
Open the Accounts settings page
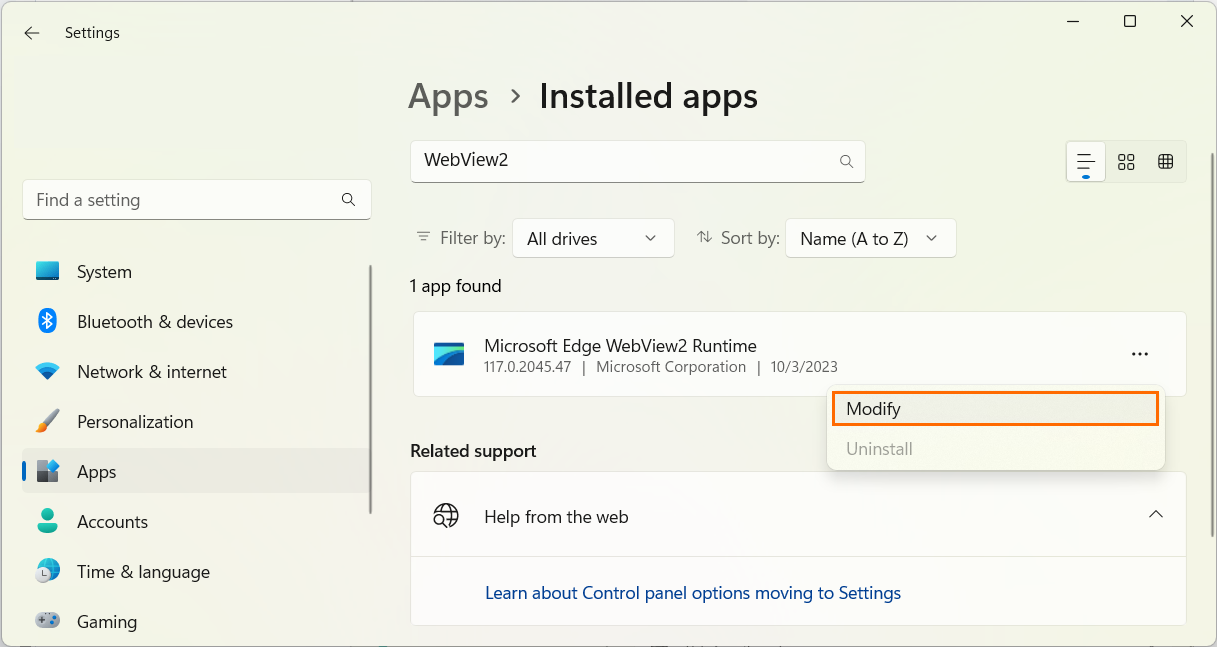[112, 522]
